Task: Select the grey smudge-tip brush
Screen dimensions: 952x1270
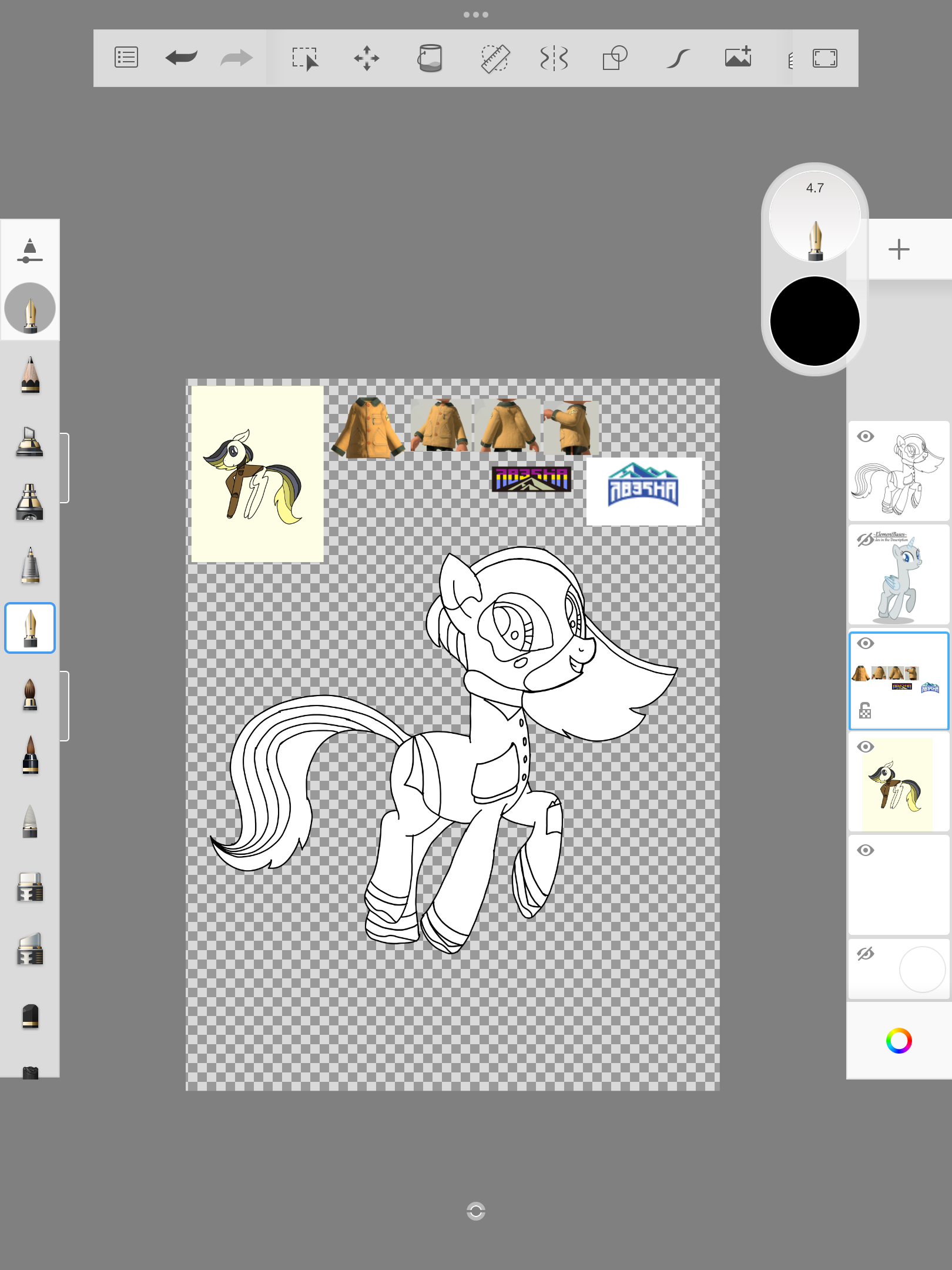Action: pyautogui.click(x=30, y=821)
